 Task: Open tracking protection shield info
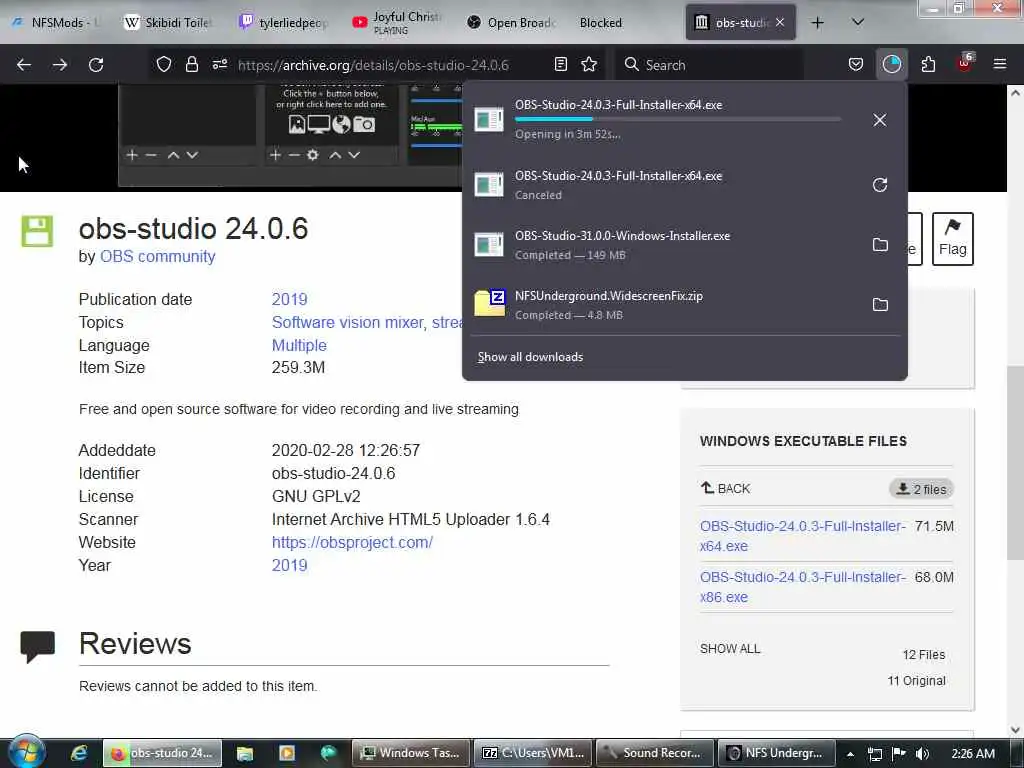[x=164, y=64]
